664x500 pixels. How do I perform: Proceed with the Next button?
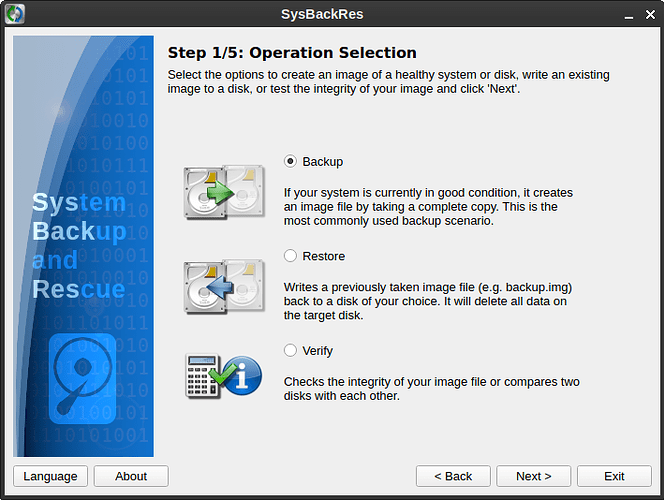pos(533,476)
